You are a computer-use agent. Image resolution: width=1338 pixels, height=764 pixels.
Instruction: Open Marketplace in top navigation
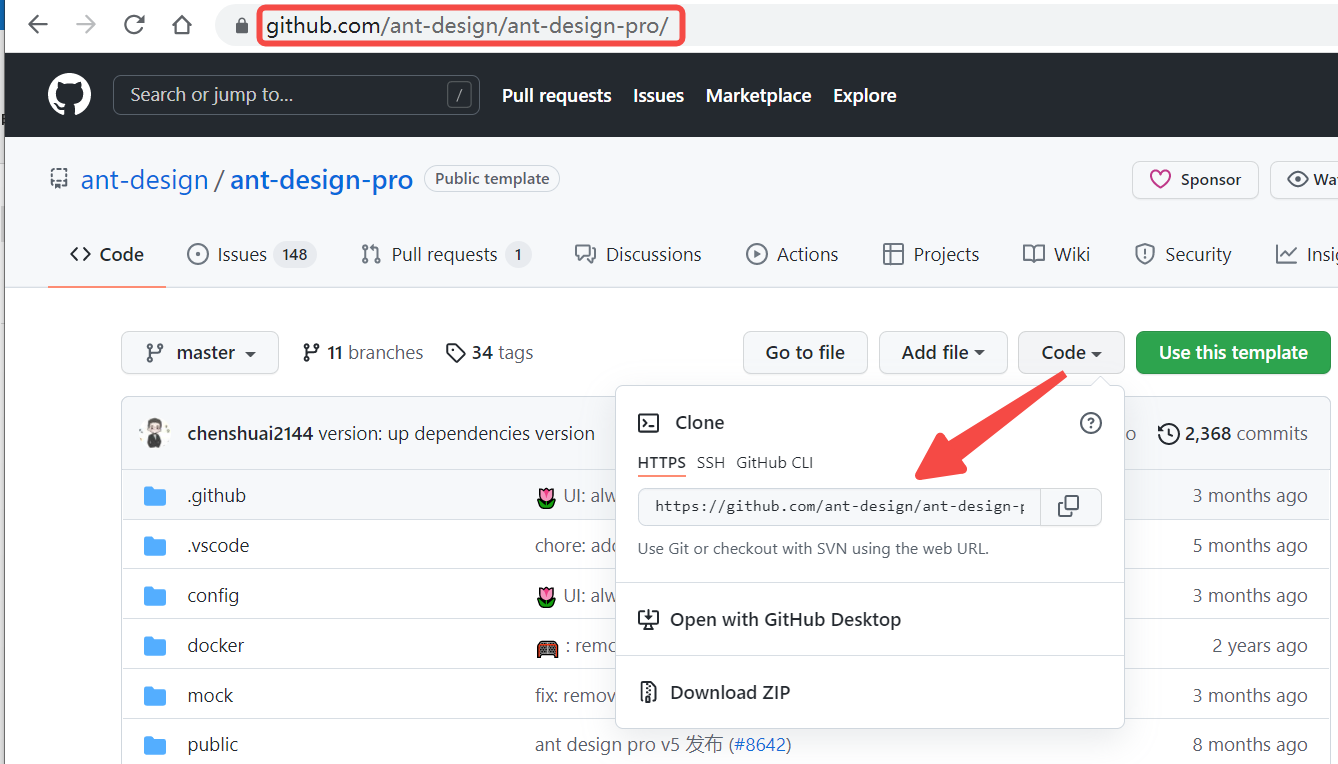point(759,96)
